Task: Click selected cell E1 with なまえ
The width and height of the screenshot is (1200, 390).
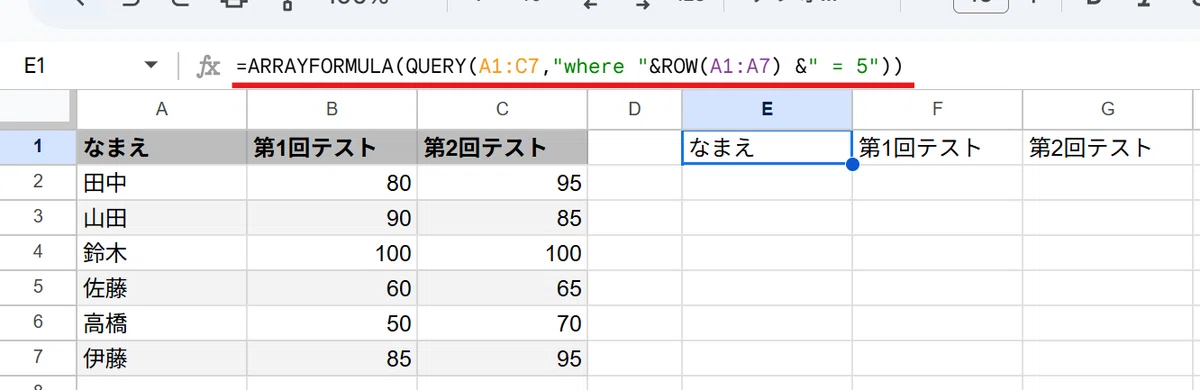Action: tap(766, 148)
